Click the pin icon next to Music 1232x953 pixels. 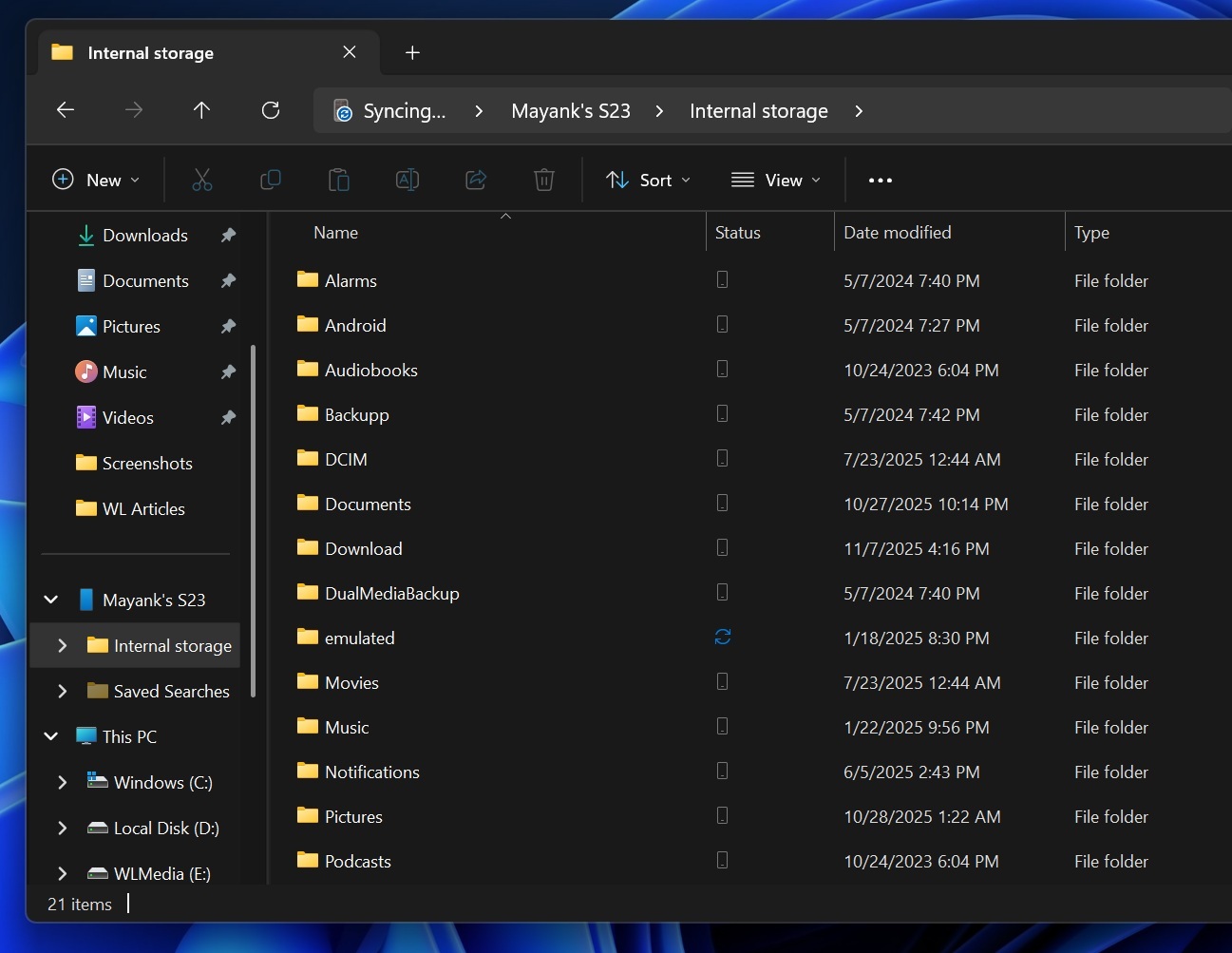tap(228, 372)
